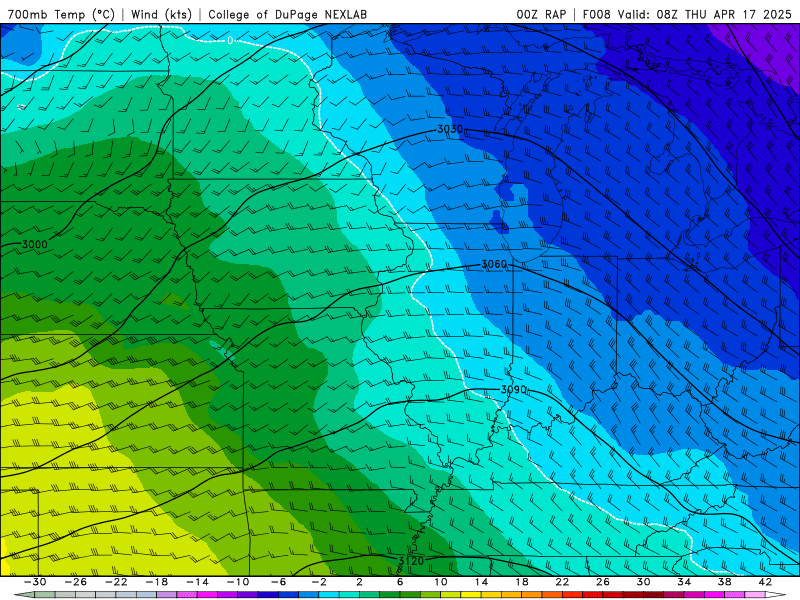This screenshot has width=800, height=600.
Task: Click the 6 color scale label
Action: 399,582
